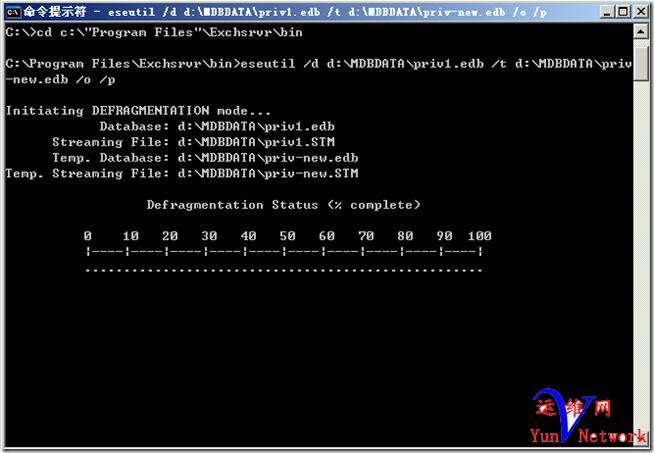The image size is (654, 453).
Task: Click the dotted defragmentation progress bar
Action: pyautogui.click(x=284, y=271)
